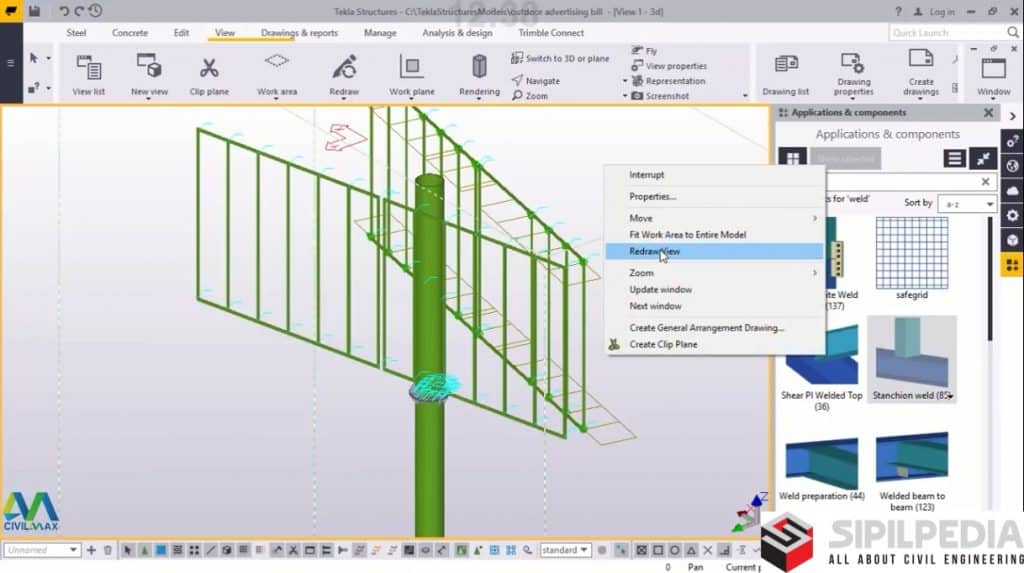This screenshot has width=1024, height=573.
Task: Click Create General Arrangement Drawing option
Action: 706,328
